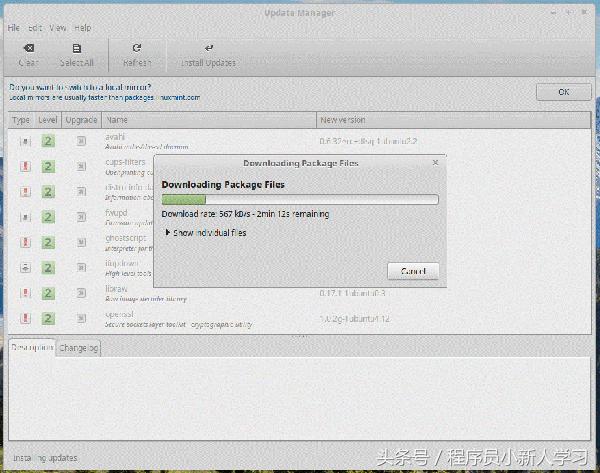
Task: Click the level 2 badge for fwupd
Action: tap(48, 217)
